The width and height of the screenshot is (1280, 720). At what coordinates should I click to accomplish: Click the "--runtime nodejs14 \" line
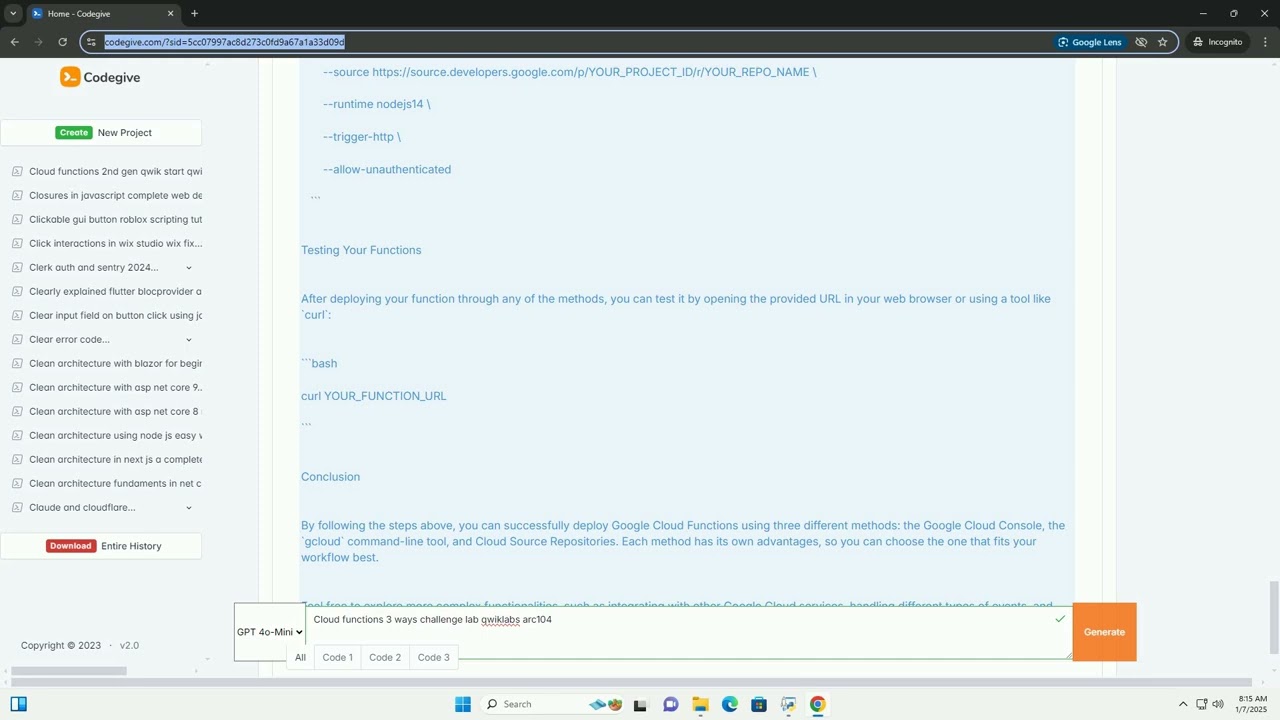(377, 104)
